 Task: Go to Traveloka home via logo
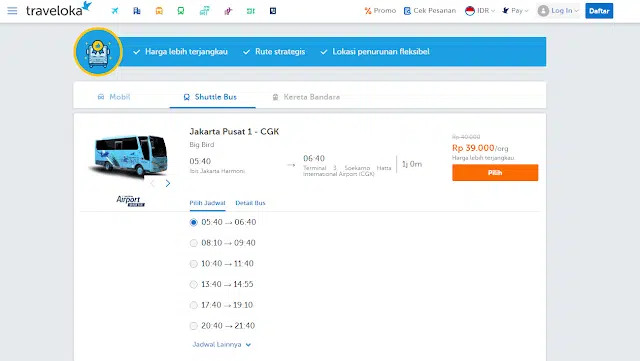click(59, 9)
